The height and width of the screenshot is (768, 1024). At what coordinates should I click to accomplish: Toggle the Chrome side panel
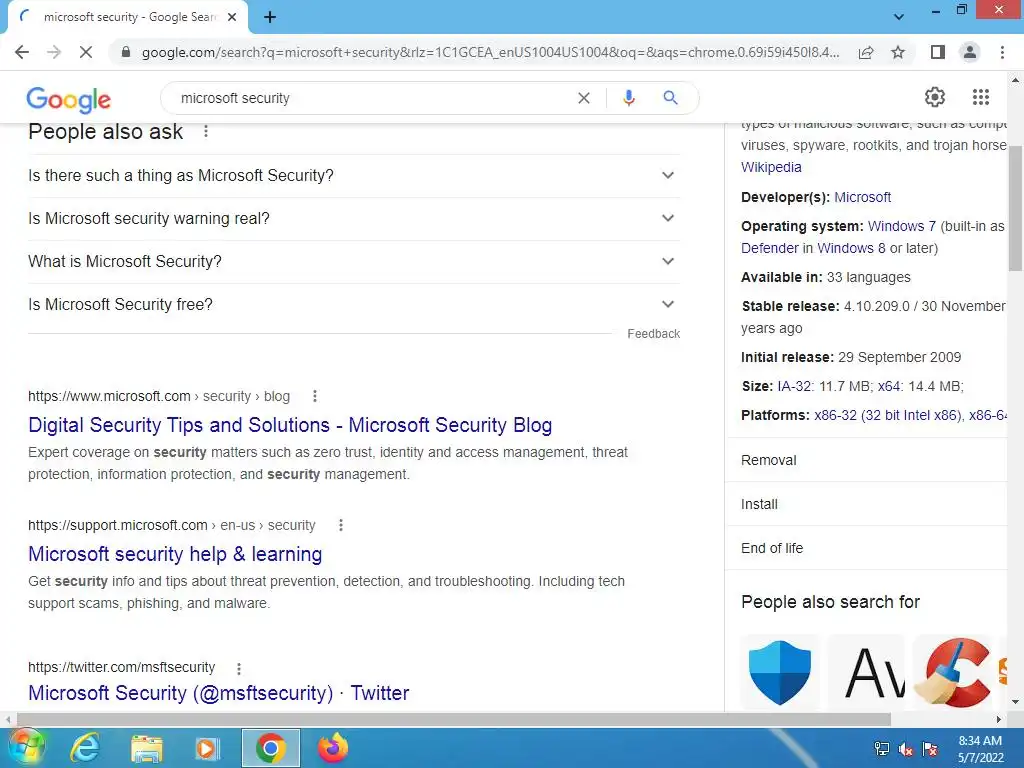pyautogui.click(x=938, y=52)
